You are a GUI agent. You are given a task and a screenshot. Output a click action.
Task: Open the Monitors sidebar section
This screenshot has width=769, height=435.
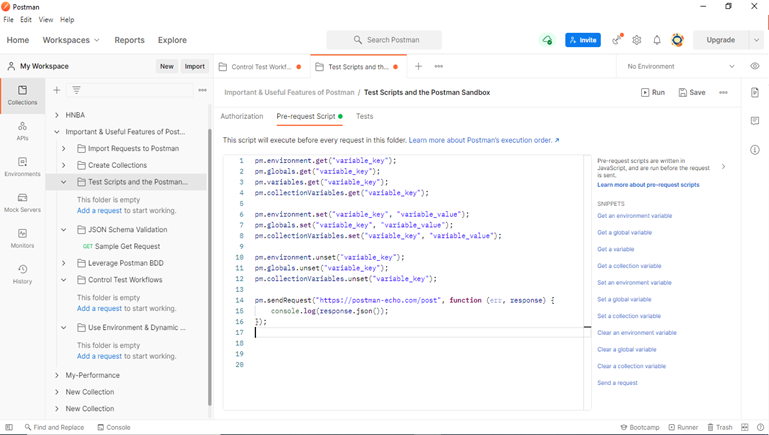22,238
